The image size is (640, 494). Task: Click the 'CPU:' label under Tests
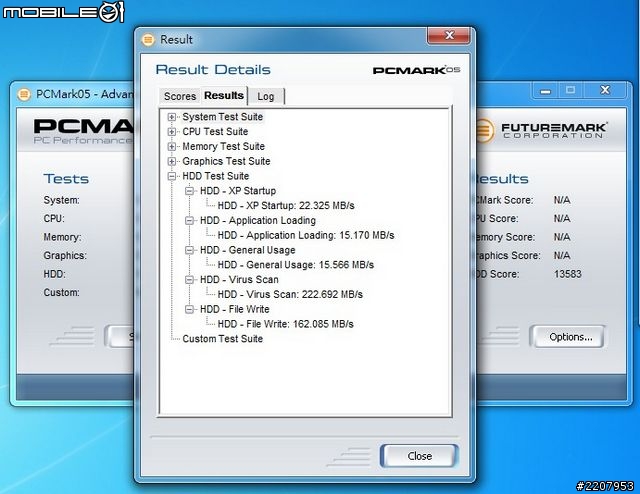tap(54, 219)
